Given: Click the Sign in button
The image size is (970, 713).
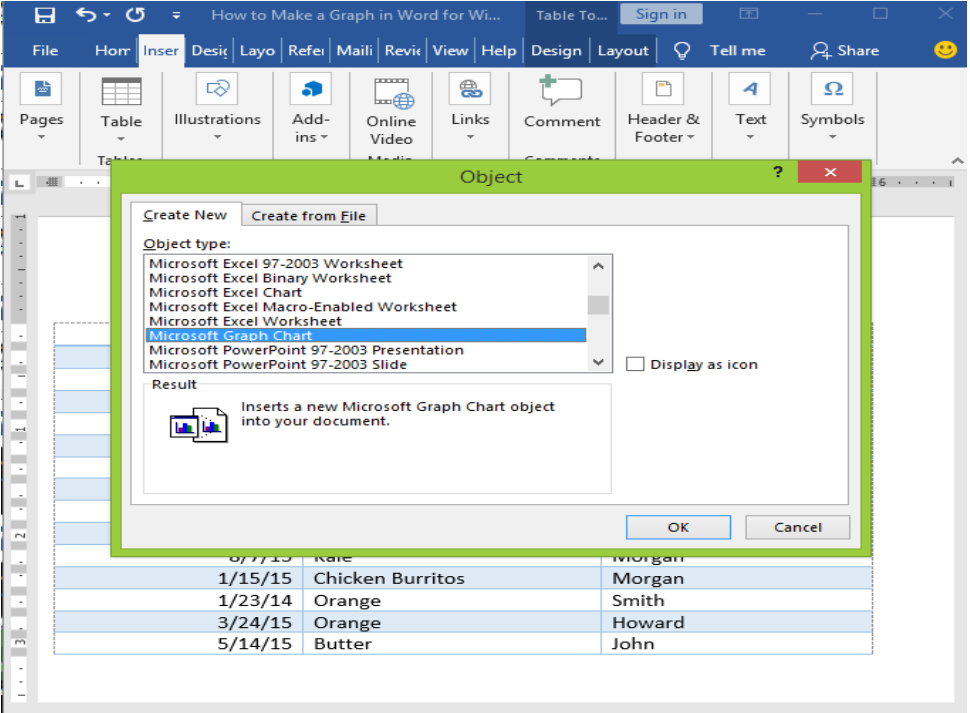Looking at the screenshot, I should (661, 14).
